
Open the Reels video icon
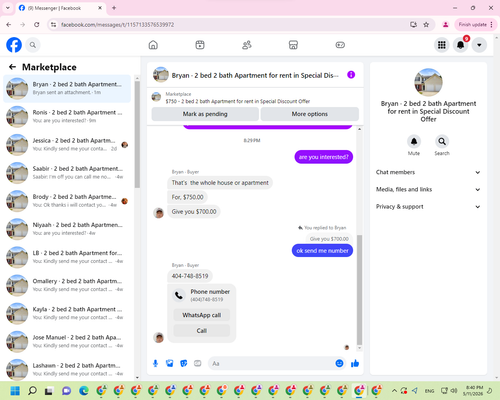(x=200, y=45)
